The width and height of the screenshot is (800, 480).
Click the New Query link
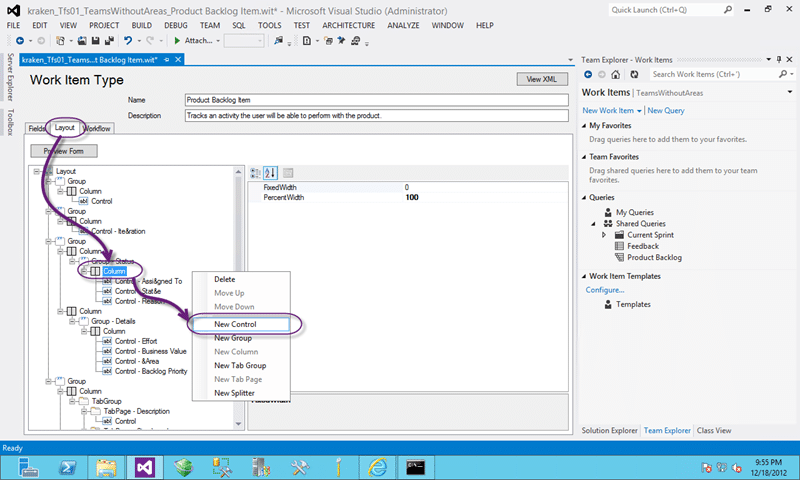click(666, 111)
